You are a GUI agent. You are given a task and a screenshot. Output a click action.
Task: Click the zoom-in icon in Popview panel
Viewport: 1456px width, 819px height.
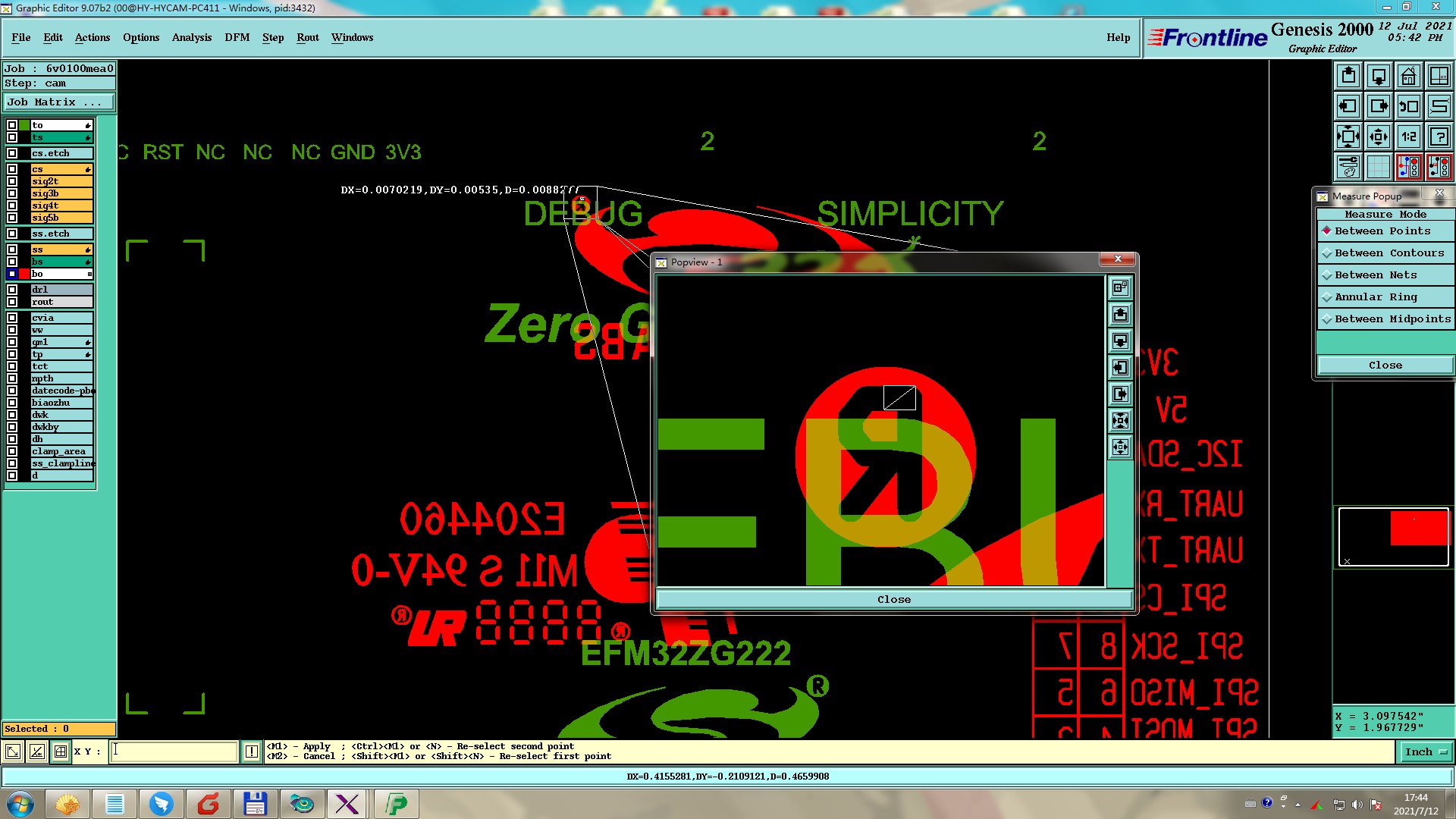click(1120, 421)
